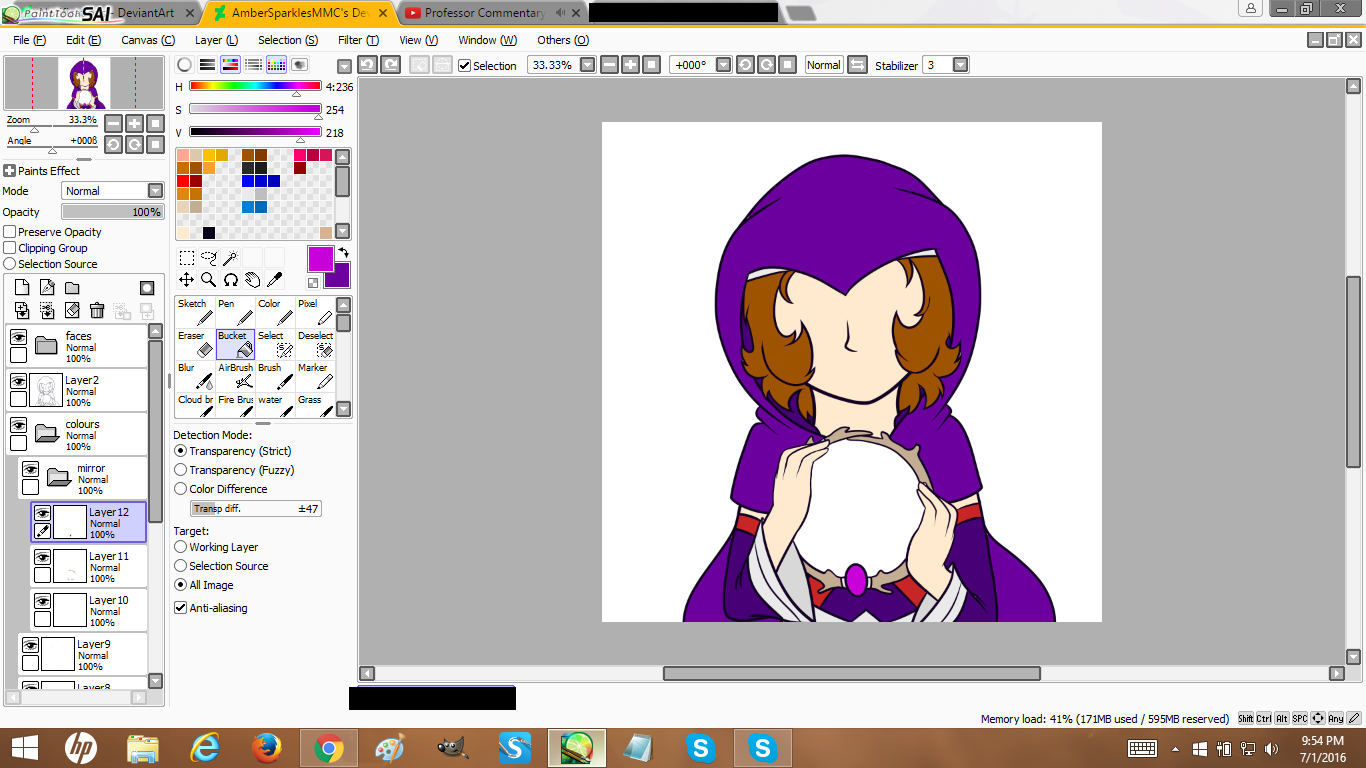This screenshot has height=768, width=1366.
Task: Activate the Lasso selection tool
Action: (209, 258)
